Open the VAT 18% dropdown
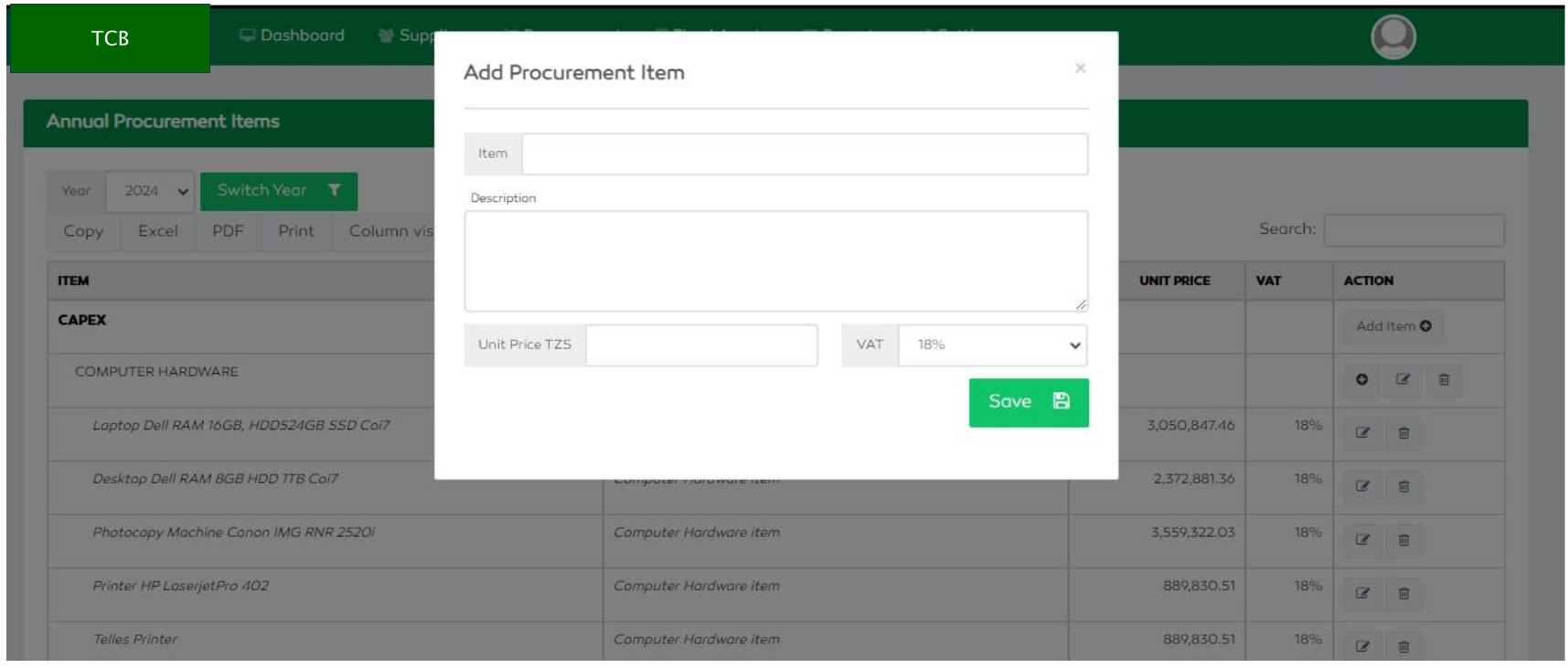Screen dimensions: 1568x668 993,345
